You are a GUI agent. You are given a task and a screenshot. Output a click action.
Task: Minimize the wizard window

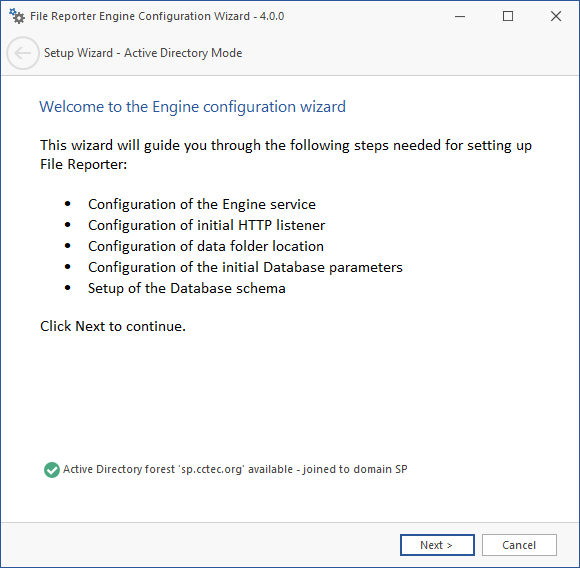click(x=460, y=16)
